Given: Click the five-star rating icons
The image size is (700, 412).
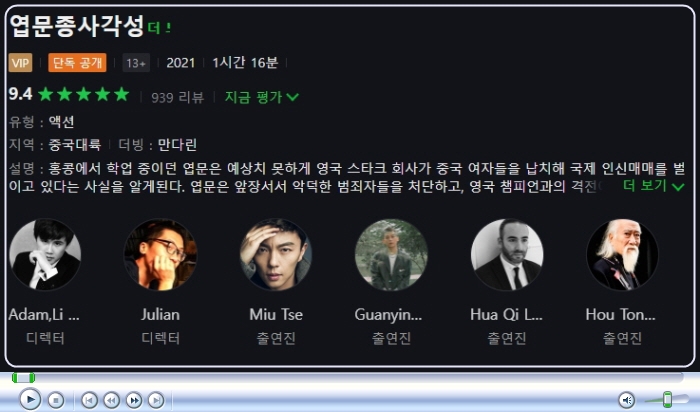Looking at the screenshot, I should 83,95.
